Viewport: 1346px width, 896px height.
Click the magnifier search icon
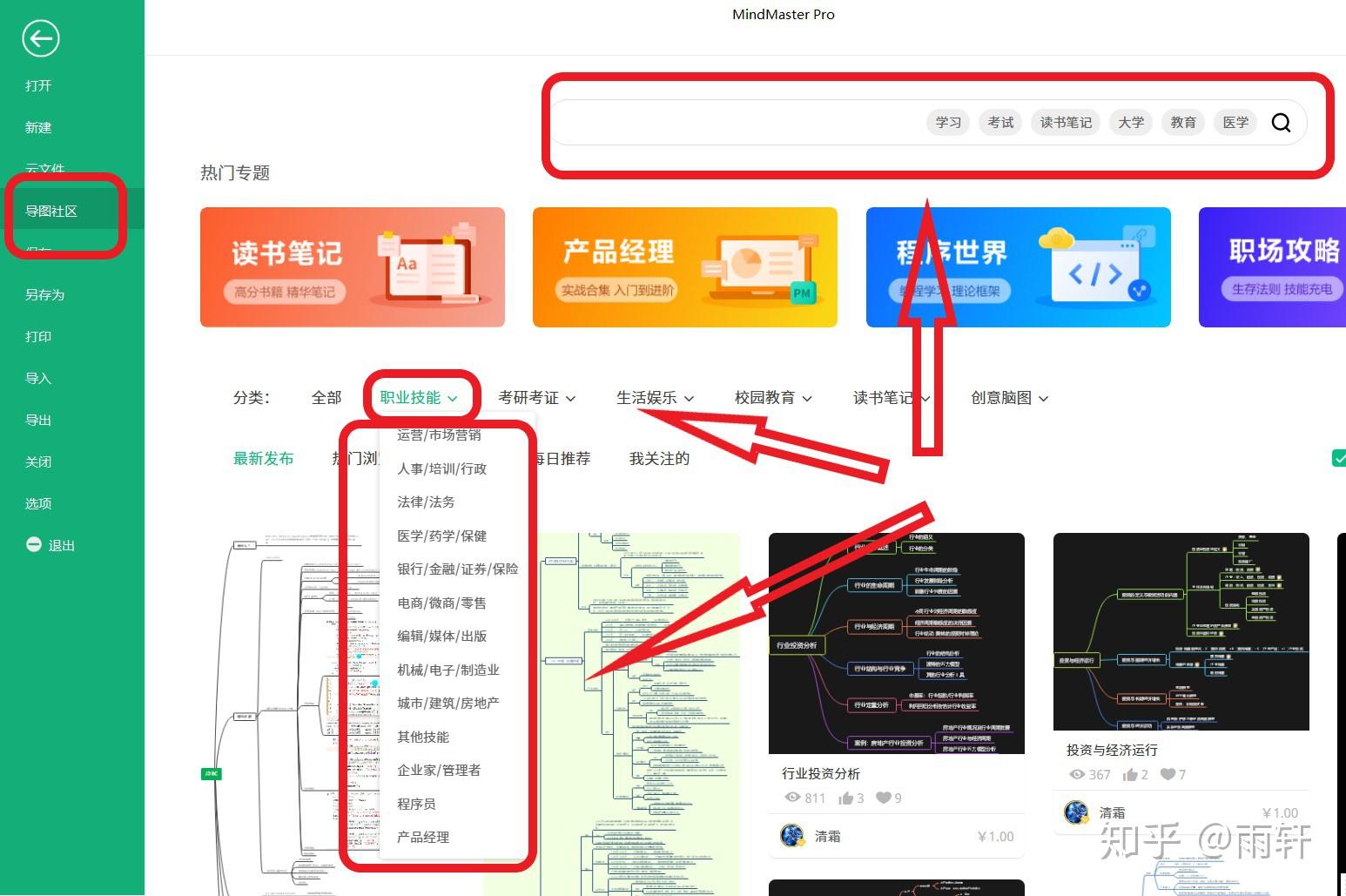pos(1281,123)
